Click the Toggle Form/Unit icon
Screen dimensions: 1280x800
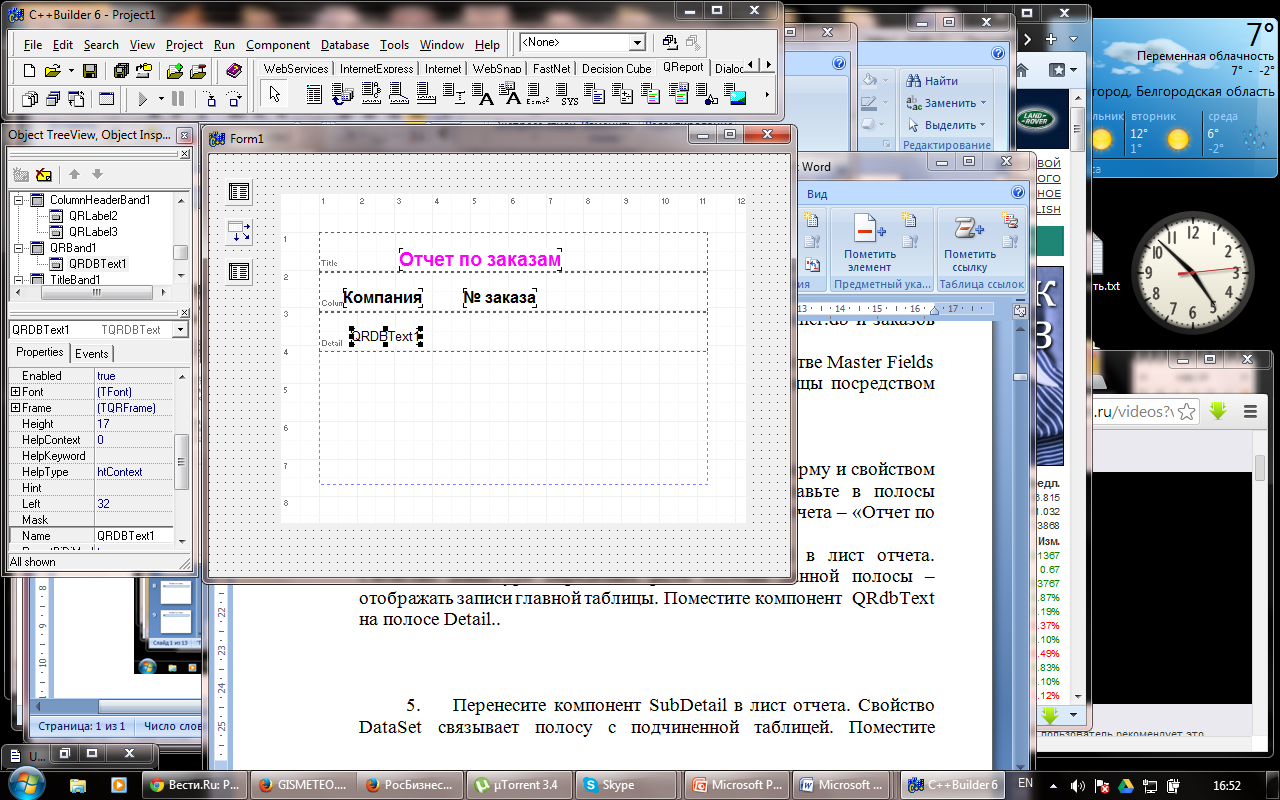click(76, 99)
